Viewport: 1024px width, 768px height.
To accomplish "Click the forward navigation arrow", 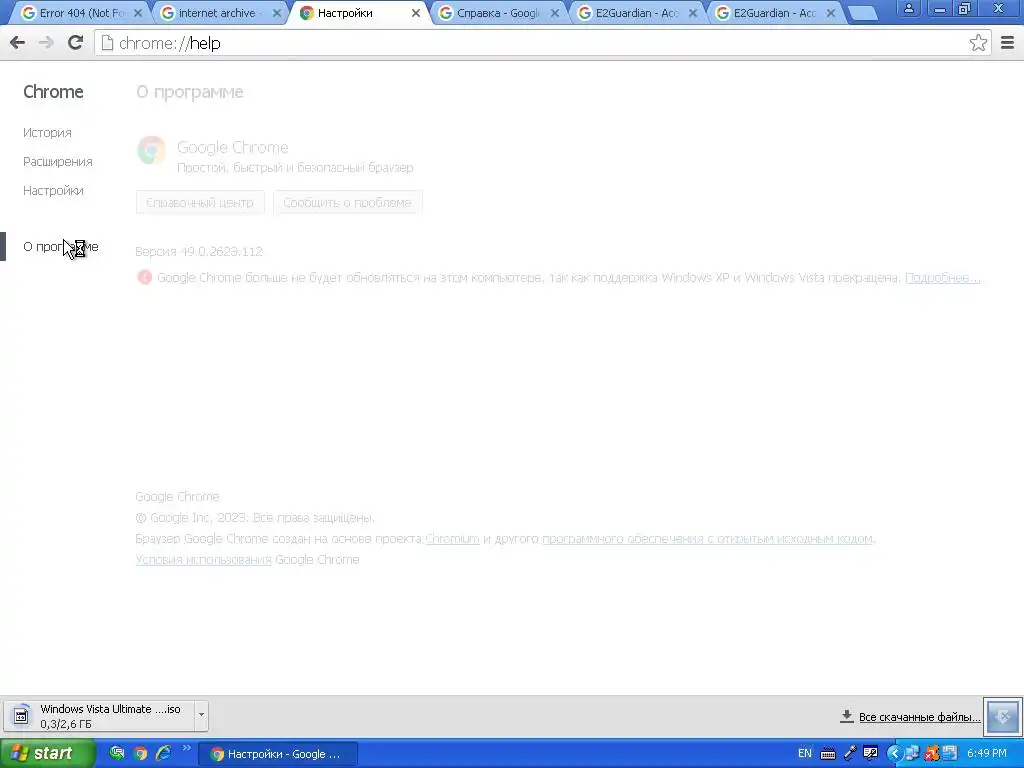I will [x=46, y=43].
